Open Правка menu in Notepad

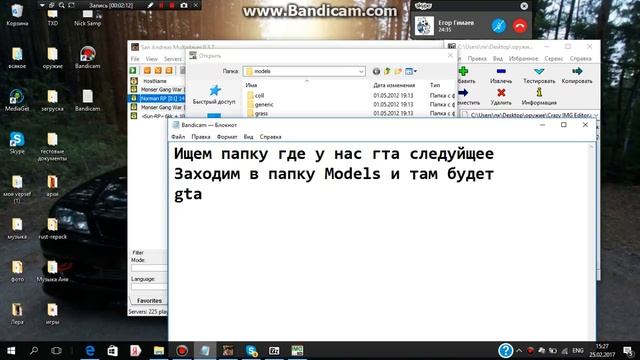201,137
